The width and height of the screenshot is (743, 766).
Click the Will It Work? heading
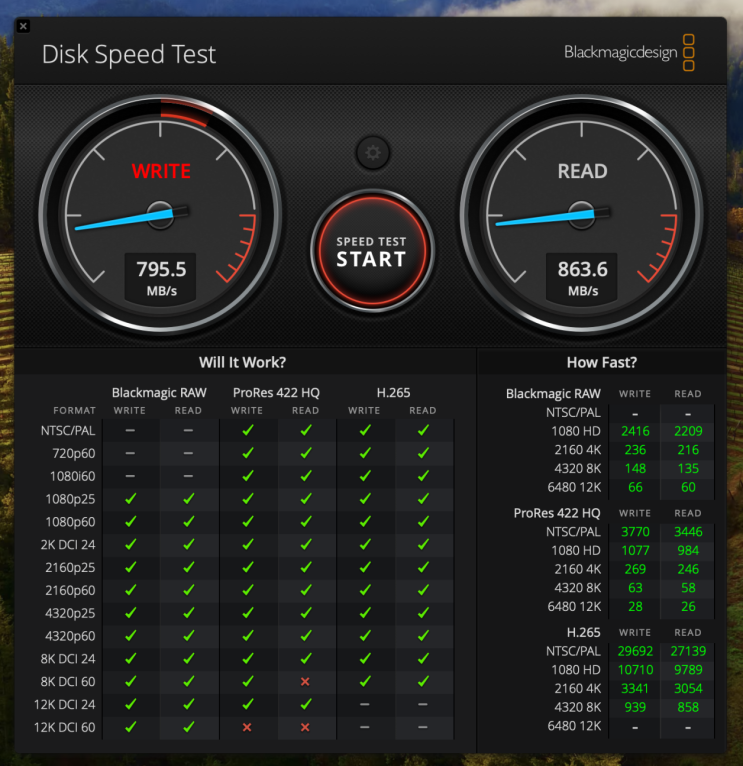(x=242, y=362)
